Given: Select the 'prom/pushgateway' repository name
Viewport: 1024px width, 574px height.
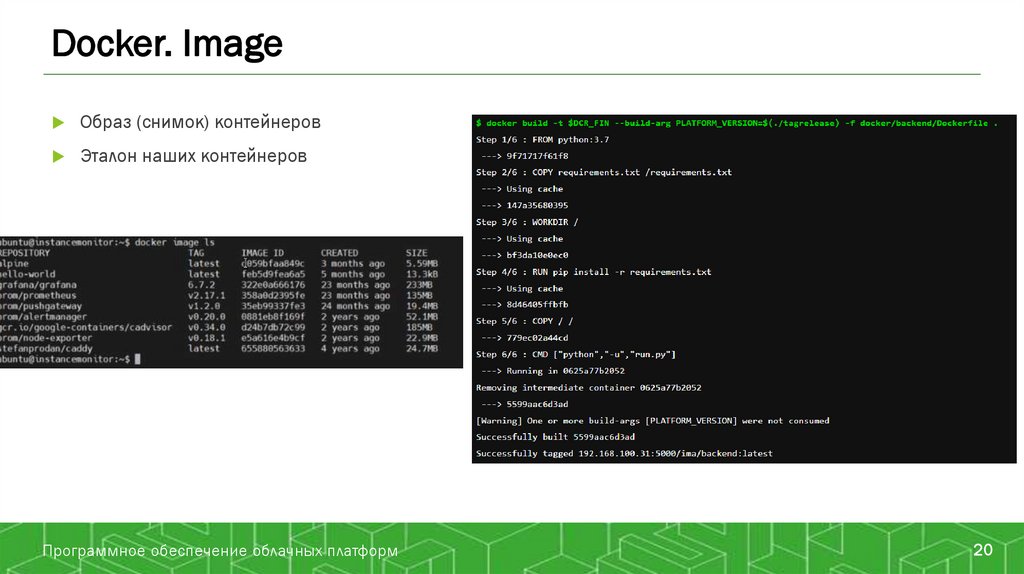Looking at the screenshot, I should [x=40, y=306].
